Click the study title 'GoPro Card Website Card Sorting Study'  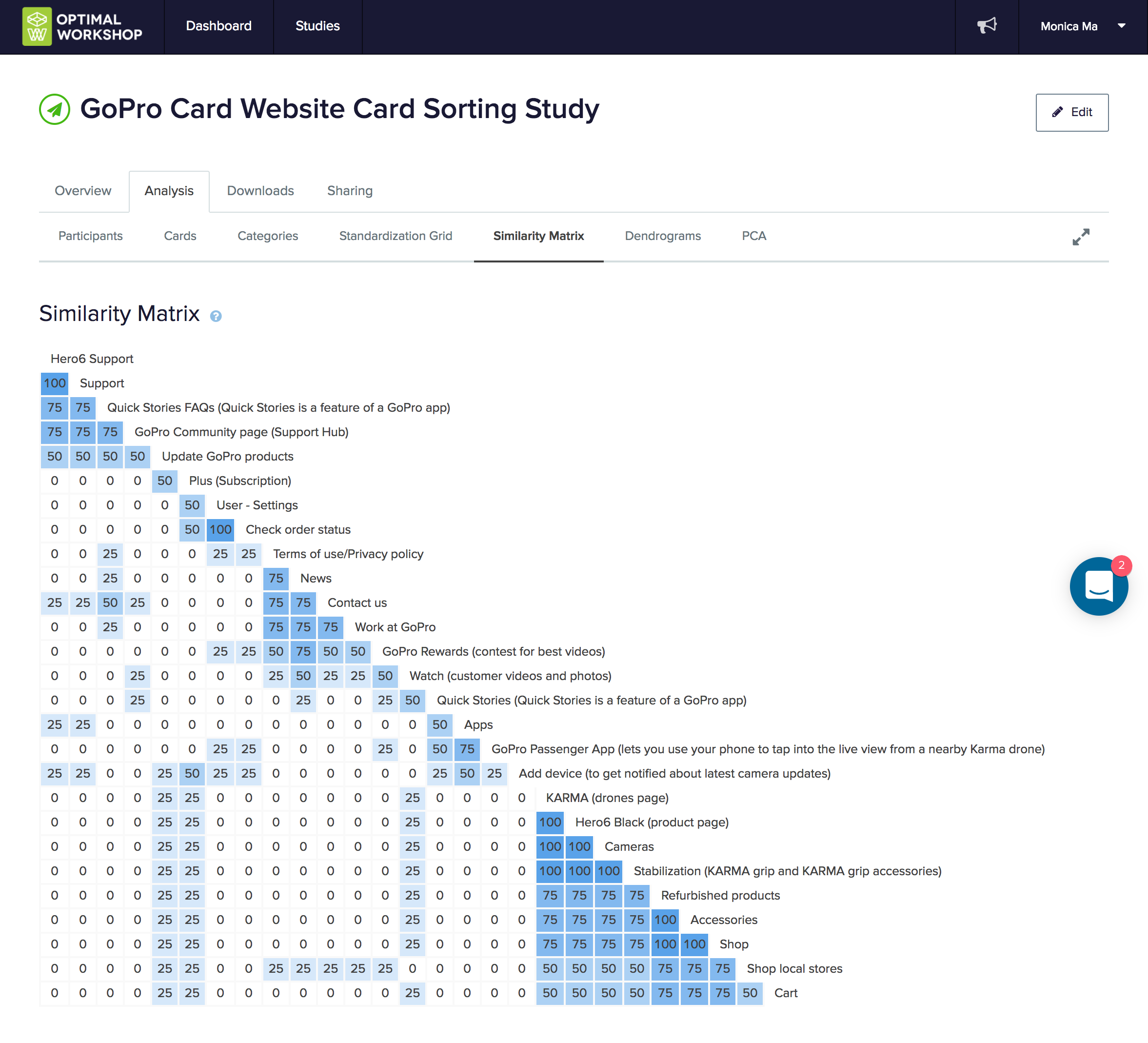(x=340, y=108)
